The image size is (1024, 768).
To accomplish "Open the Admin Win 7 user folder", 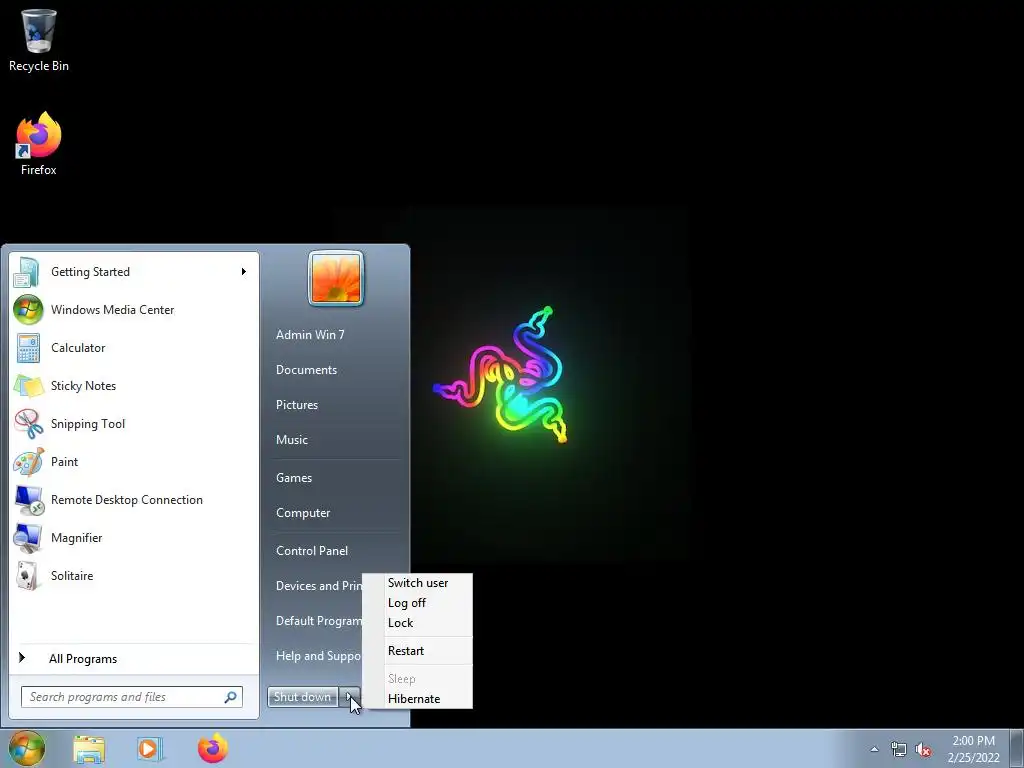I will click(310, 334).
